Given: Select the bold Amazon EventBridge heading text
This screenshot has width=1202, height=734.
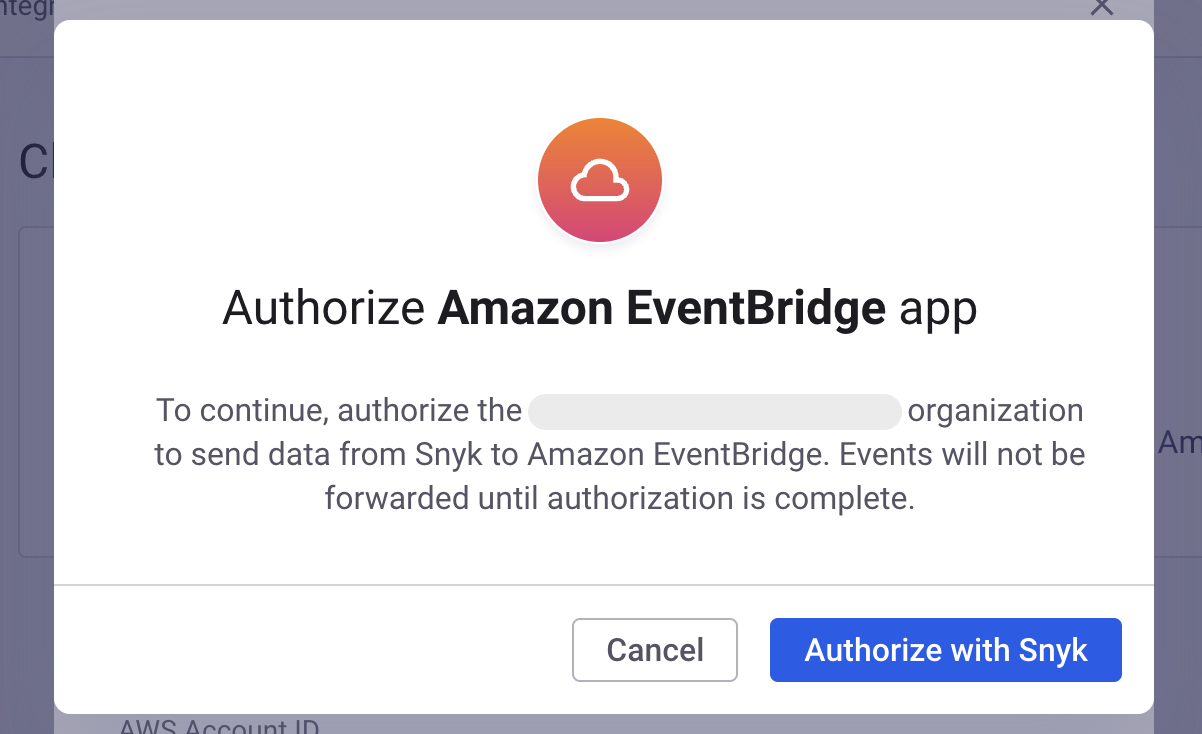Looking at the screenshot, I should click(x=661, y=309).
